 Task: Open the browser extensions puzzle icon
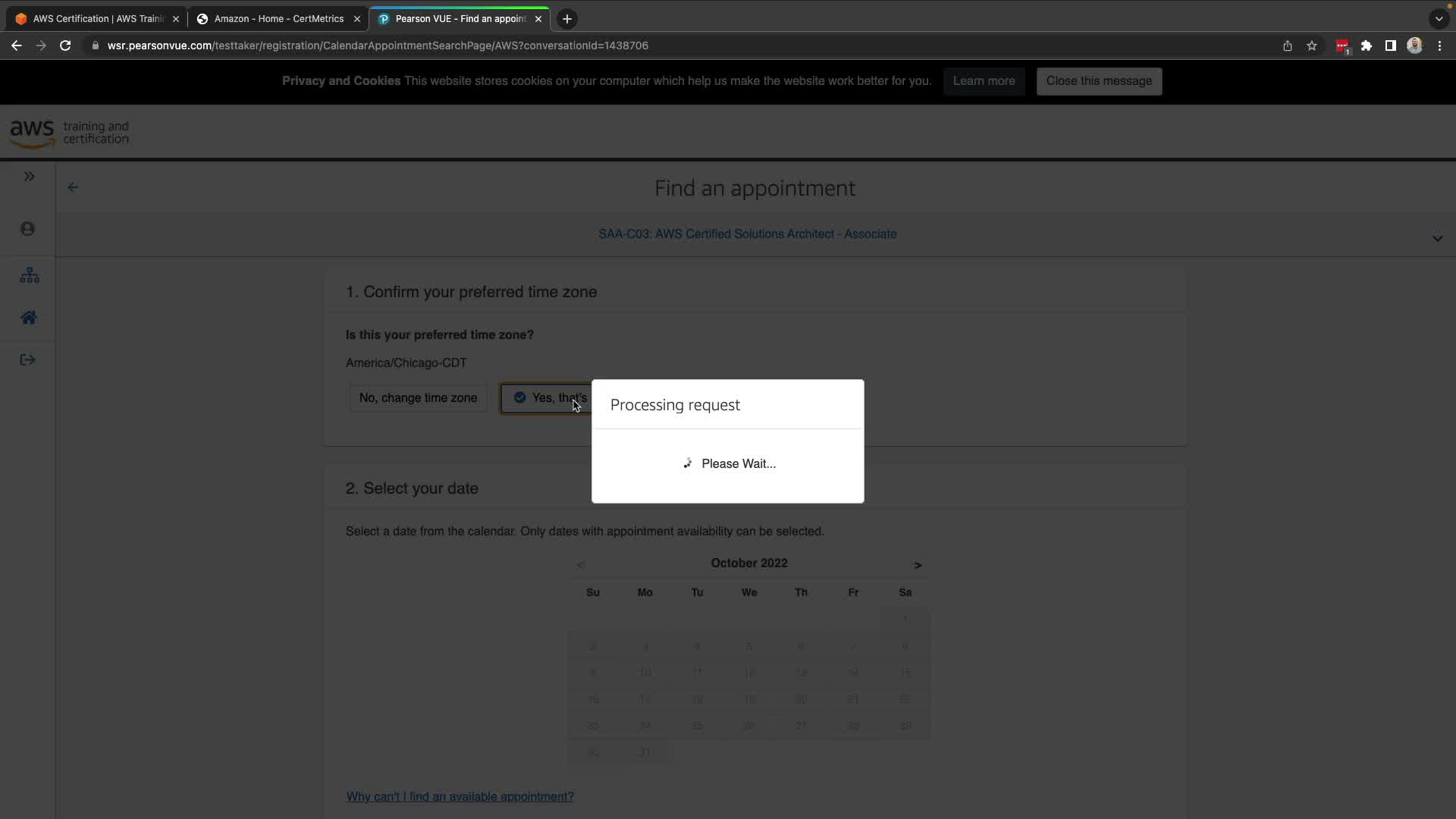1367,45
